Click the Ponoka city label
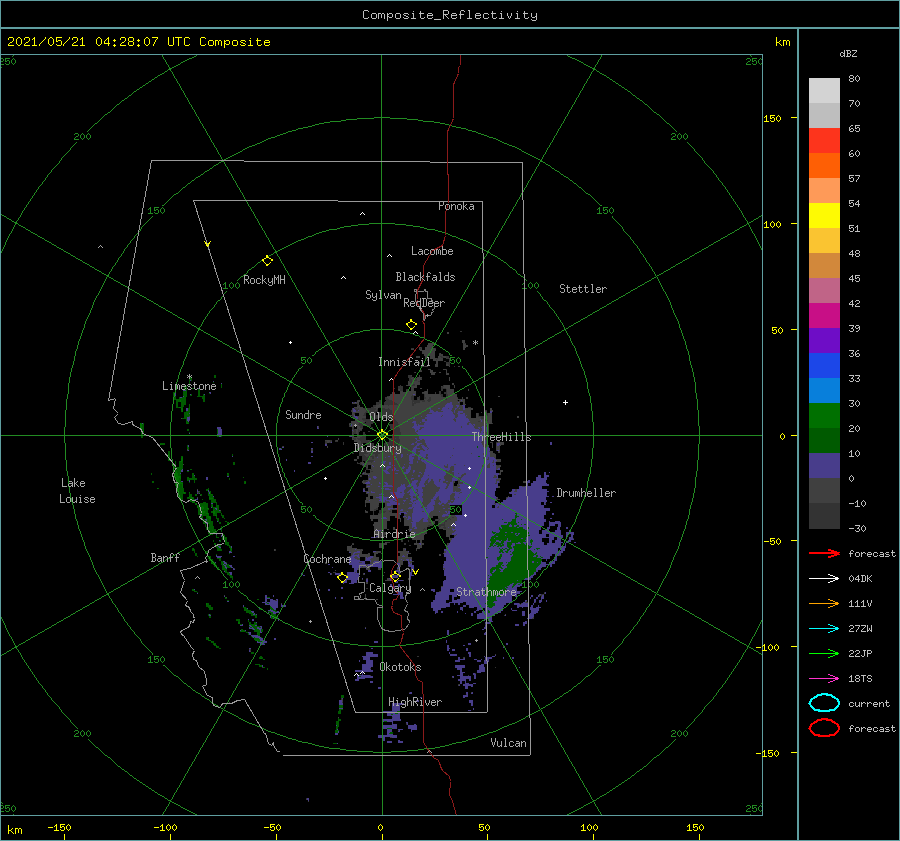This screenshot has width=900, height=841. point(456,206)
